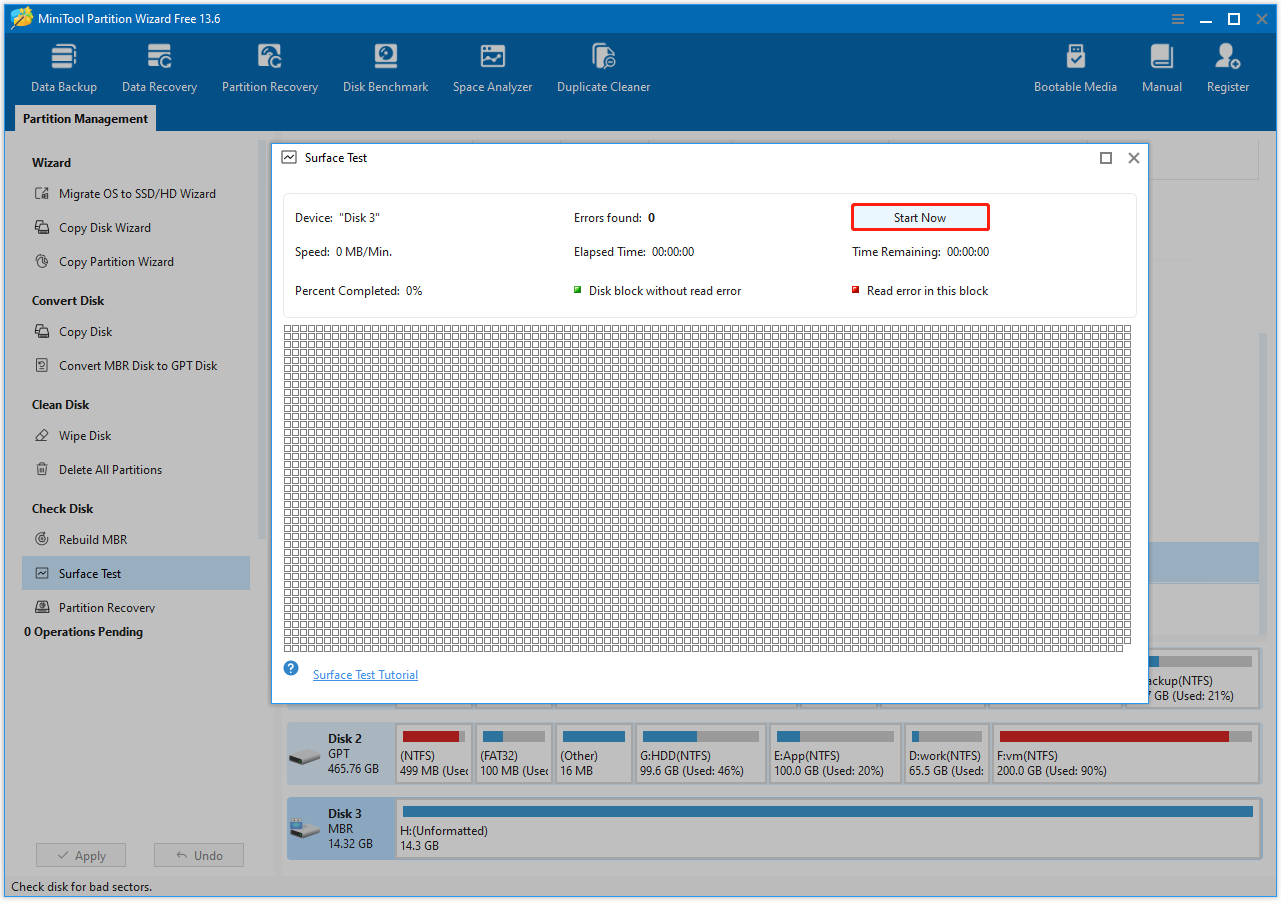Create Bootable Media
1281x901 pixels.
click(1075, 68)
